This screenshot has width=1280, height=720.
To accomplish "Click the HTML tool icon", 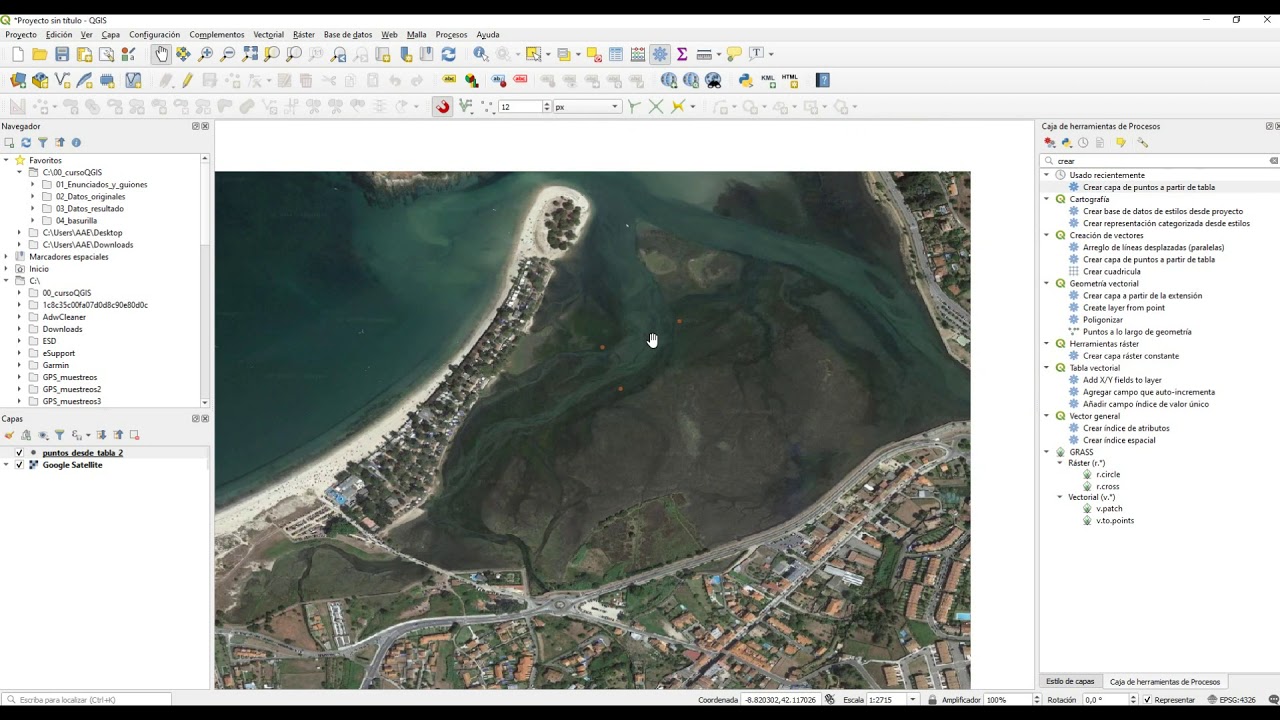I will tap(790, 80).
